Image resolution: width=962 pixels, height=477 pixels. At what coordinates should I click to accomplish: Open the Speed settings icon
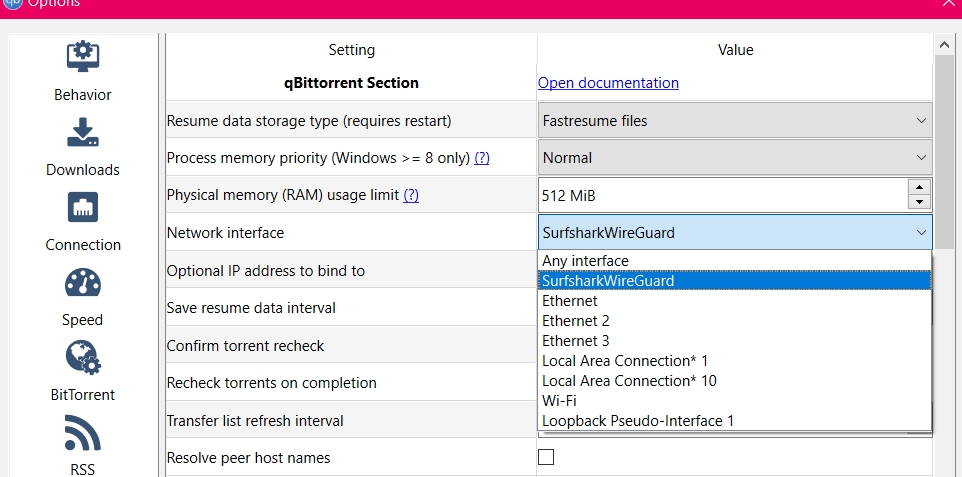pos(82,283)
